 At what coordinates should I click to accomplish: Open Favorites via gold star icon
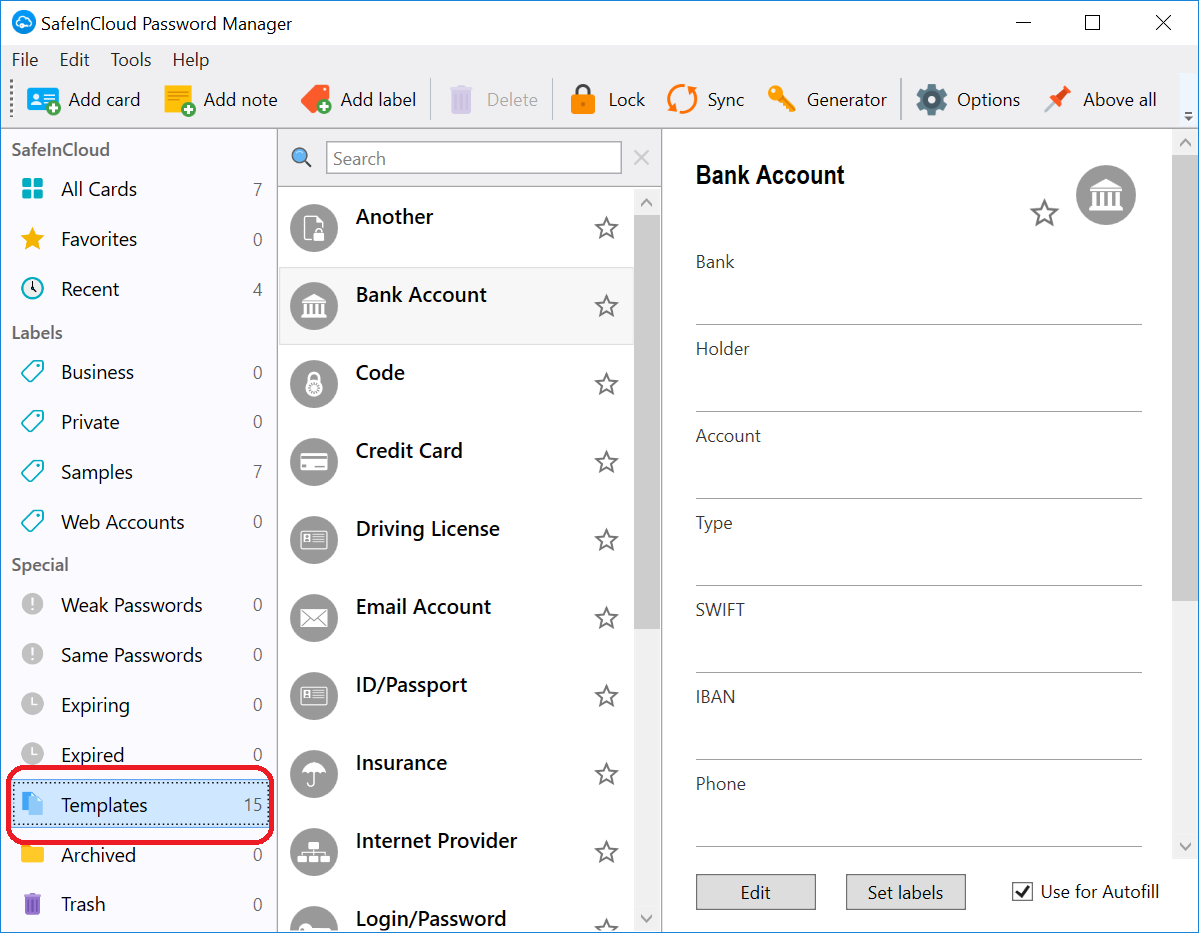pyautogui.click(x=33, y=239)
